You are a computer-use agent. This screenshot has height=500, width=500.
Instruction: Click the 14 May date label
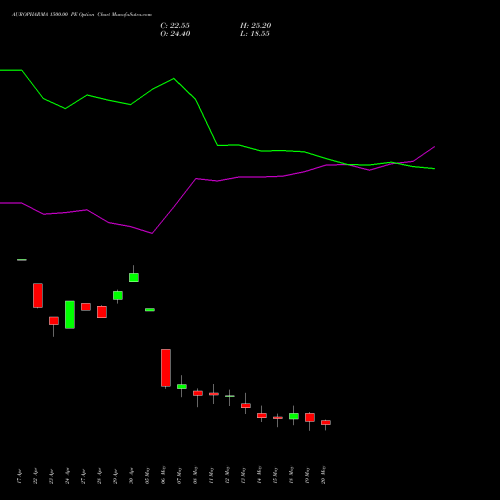260,476
